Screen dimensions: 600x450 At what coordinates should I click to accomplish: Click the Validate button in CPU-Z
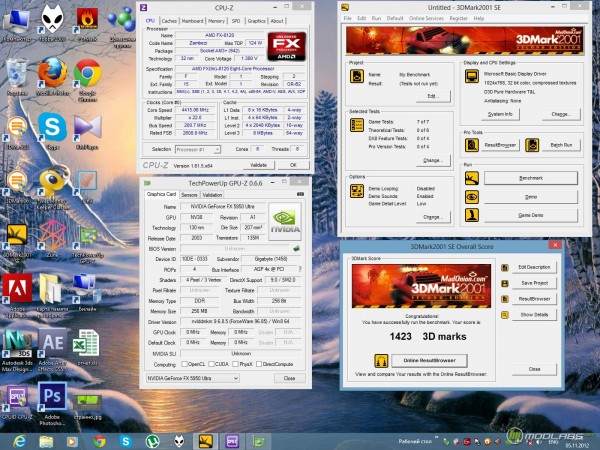point(258,165)
